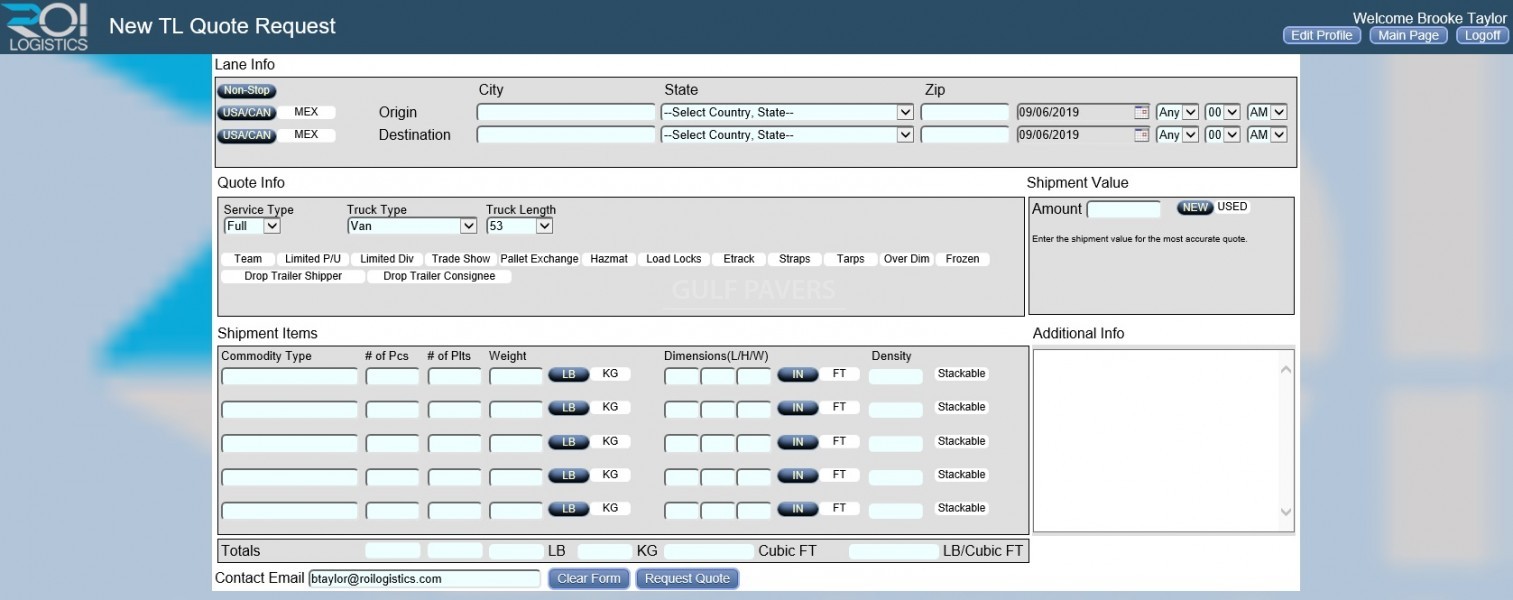The width and height of the screenshot is (1513, 600).
Task: Click the Clear Form button
Action: pos(589,578)
